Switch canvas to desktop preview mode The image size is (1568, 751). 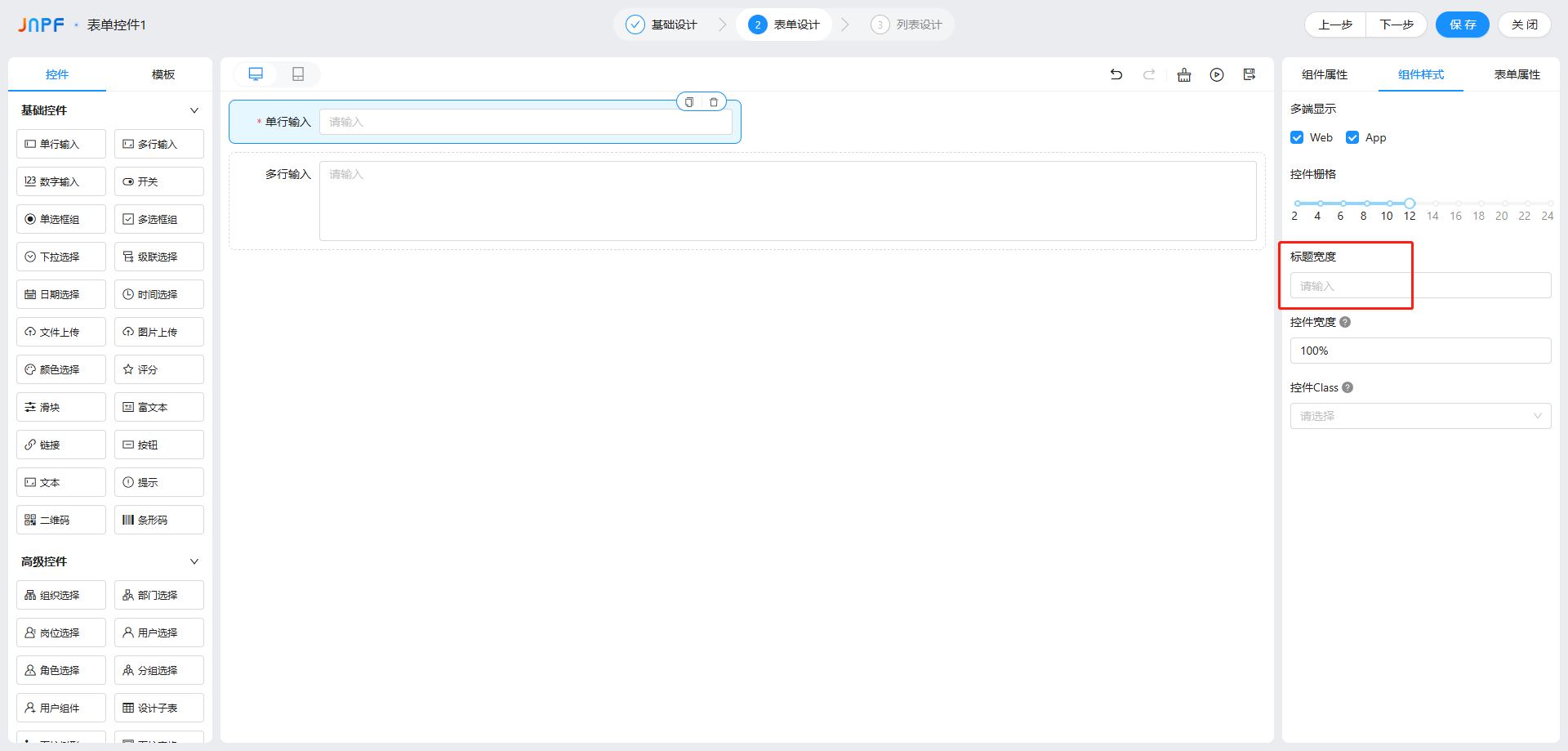[256, 74]
